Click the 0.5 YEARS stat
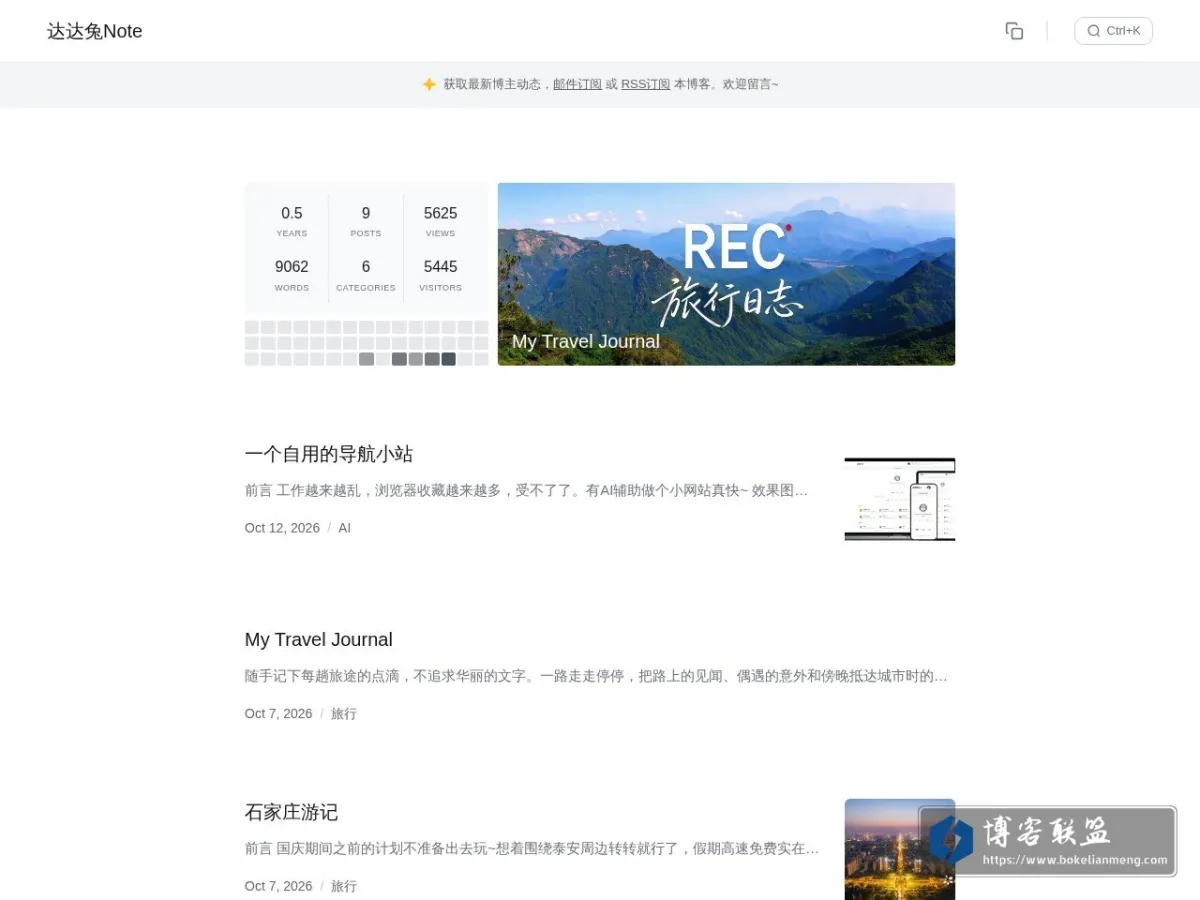Viewport: 1200px width, 900px height. (292, 222)
